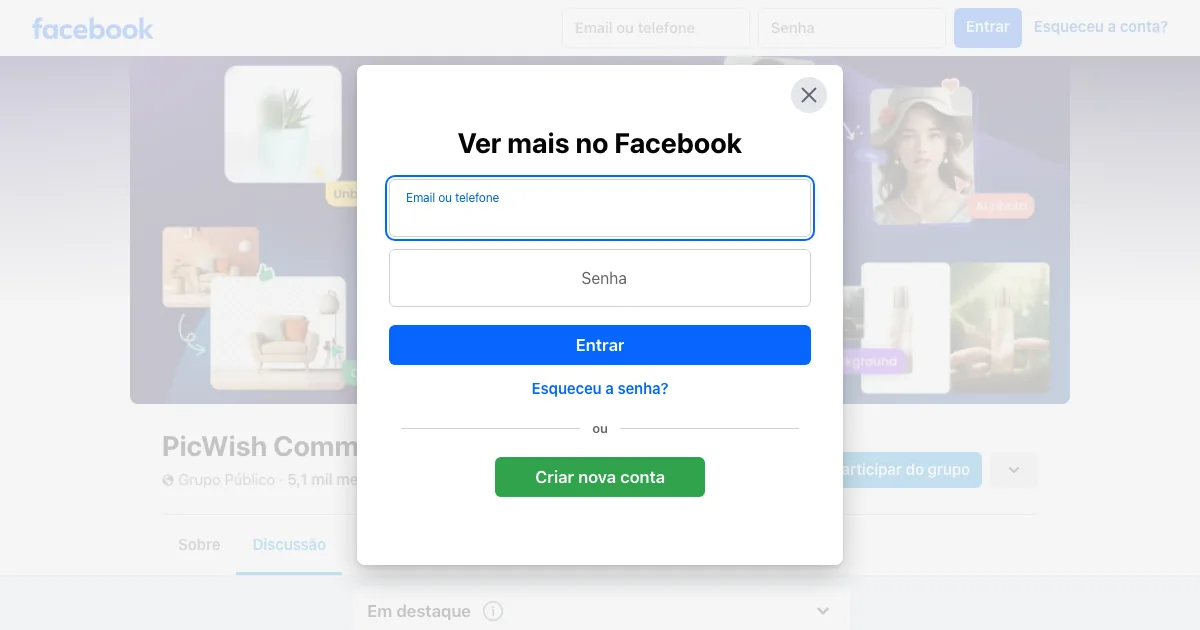Open the info icon next to Em destaque

(x=493, y=611)
